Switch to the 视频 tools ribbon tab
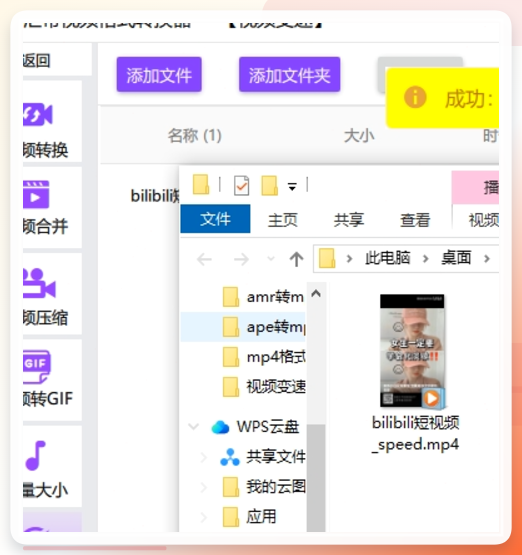This screenshot has width=522, height=555. click(x=484, y=220)
